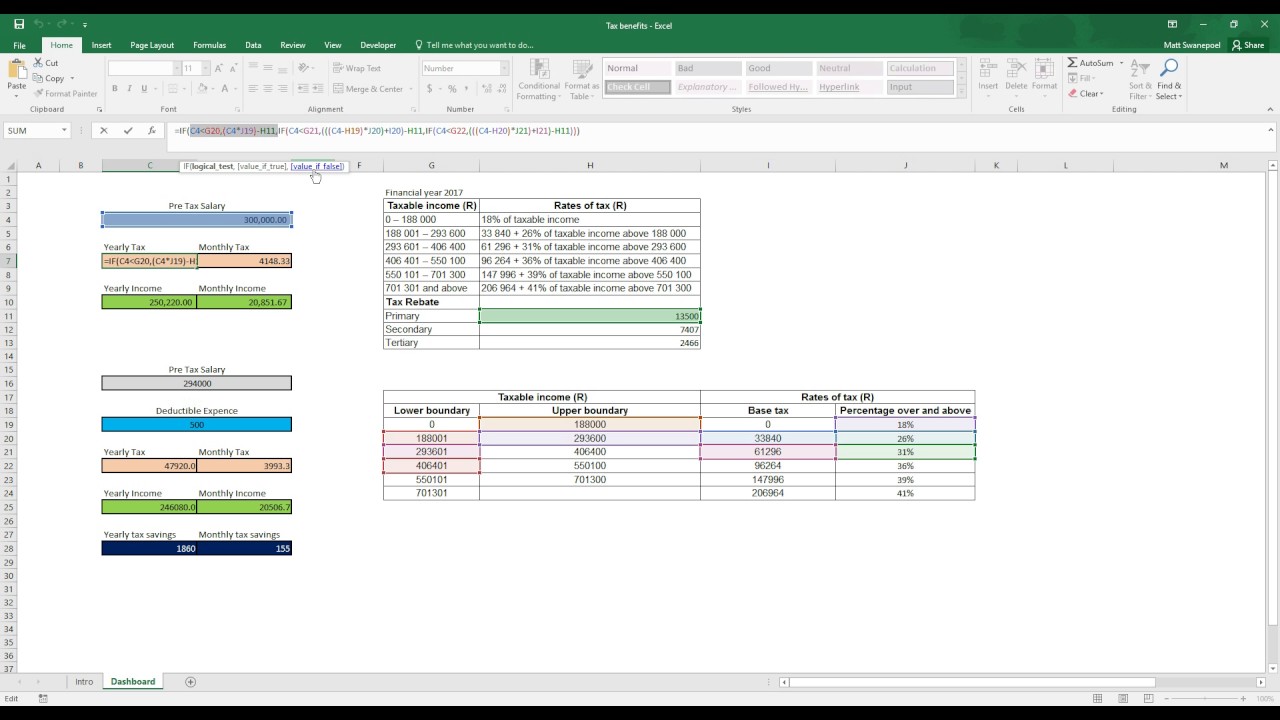Viewport: 1280px width, 720px height.
Task: Click the Save icon in the quick access toolbar
Action: (19, 24)
